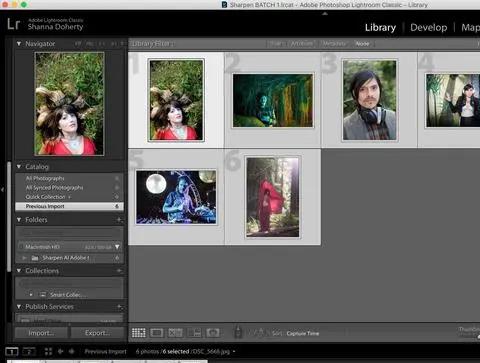Image resolution: width=480 pixels, height=363 pixels.
Task: Click Publish Services plus icon
Action: coord(119,307)
